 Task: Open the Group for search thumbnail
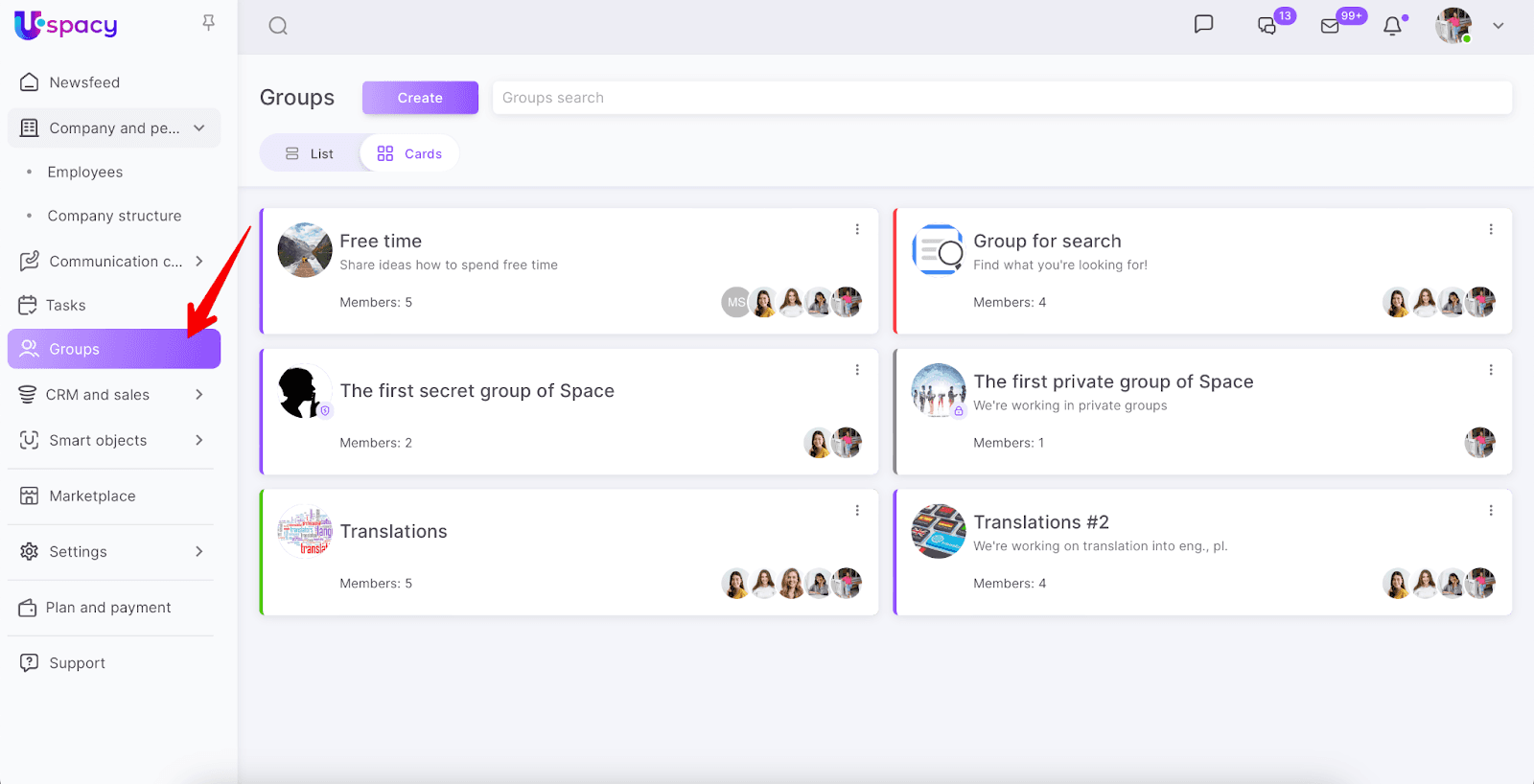pos(938,250)
